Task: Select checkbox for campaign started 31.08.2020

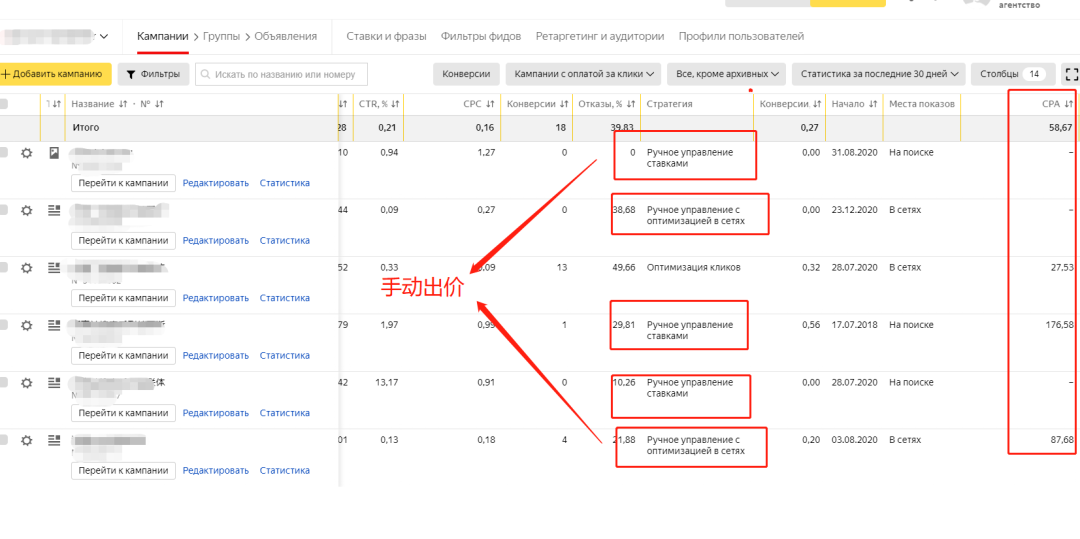Action: (x=3, y=153)
